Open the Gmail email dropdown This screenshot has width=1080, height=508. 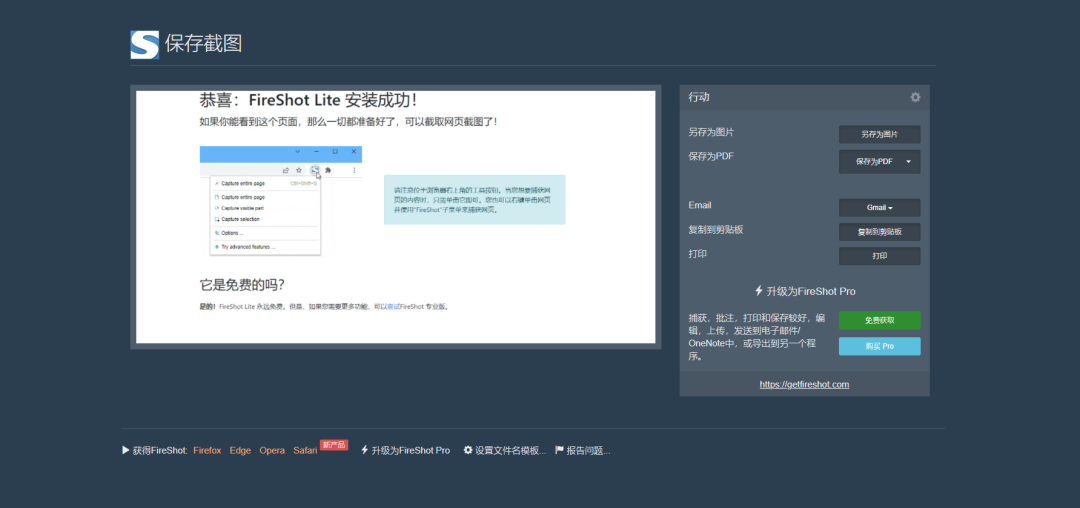click(x=879, y=207)
